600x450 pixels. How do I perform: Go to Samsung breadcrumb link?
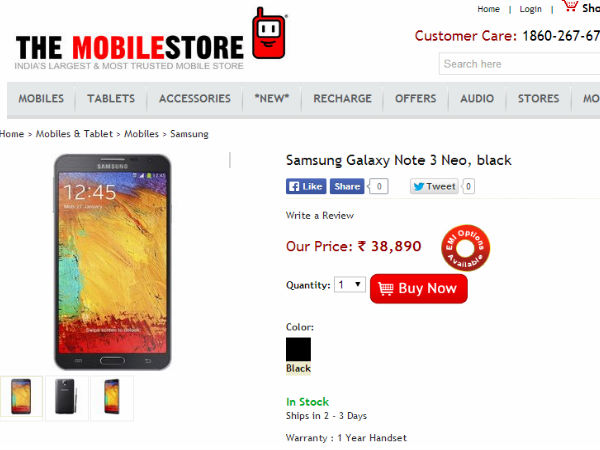click(x=189, y=134)
